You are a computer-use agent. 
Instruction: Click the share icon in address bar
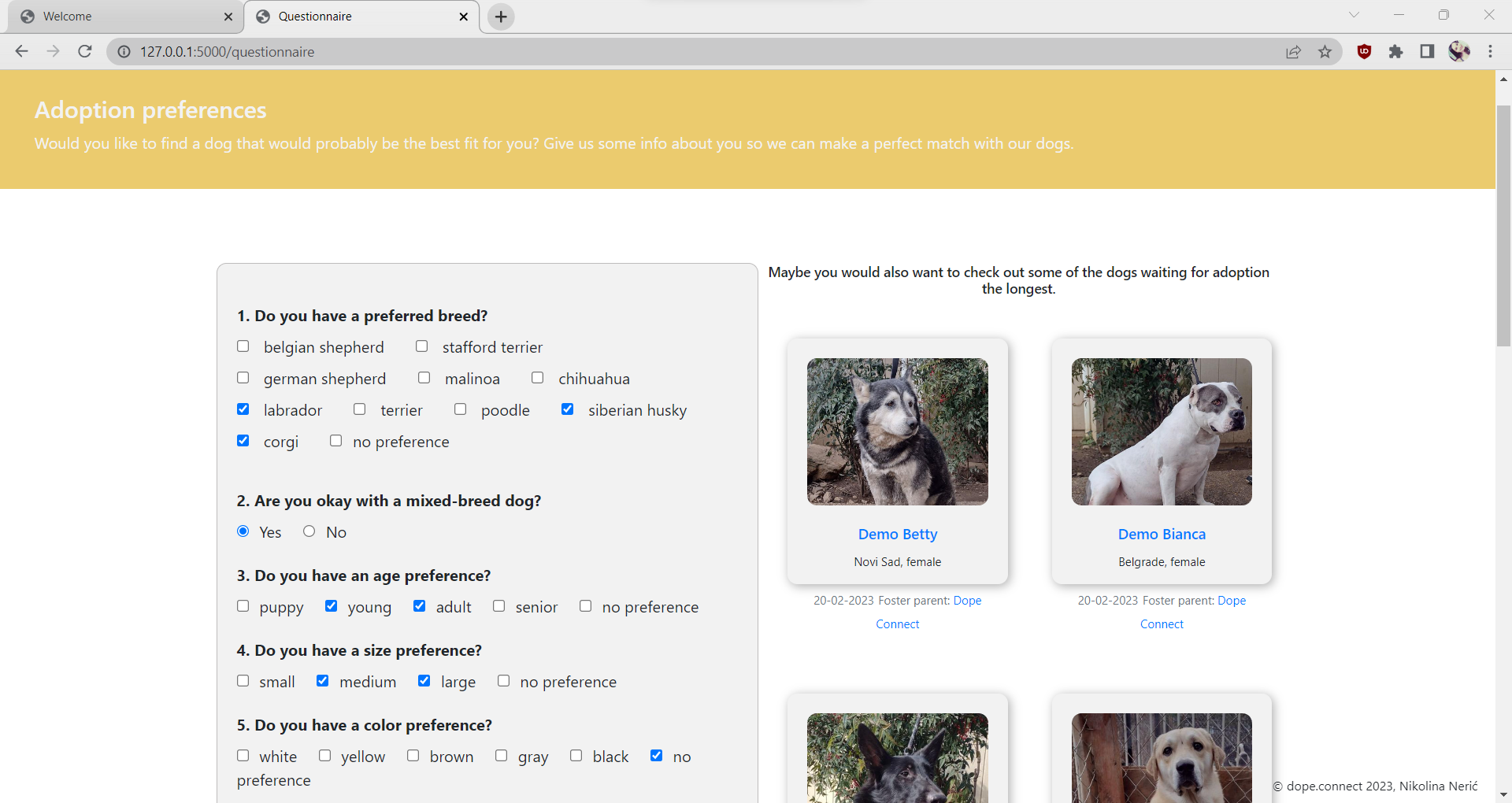pyautogui.click(x=1294, y=51)
